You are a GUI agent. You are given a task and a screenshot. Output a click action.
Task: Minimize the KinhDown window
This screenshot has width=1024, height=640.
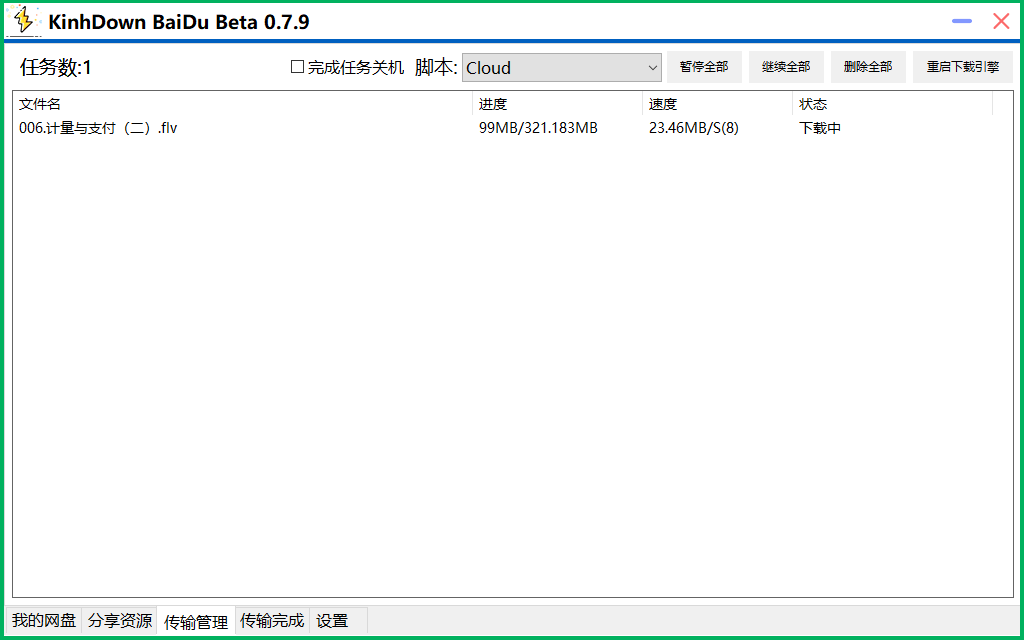click(x=961, y=21)
